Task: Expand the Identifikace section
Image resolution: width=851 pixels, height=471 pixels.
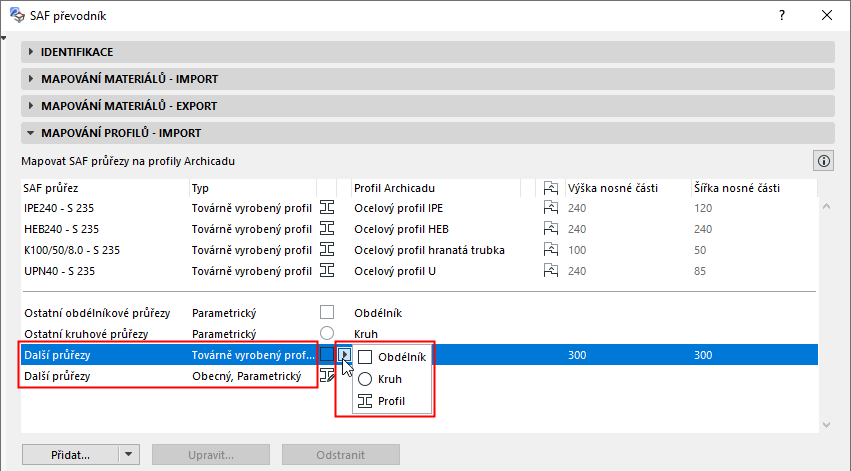Action: point(76,52)
